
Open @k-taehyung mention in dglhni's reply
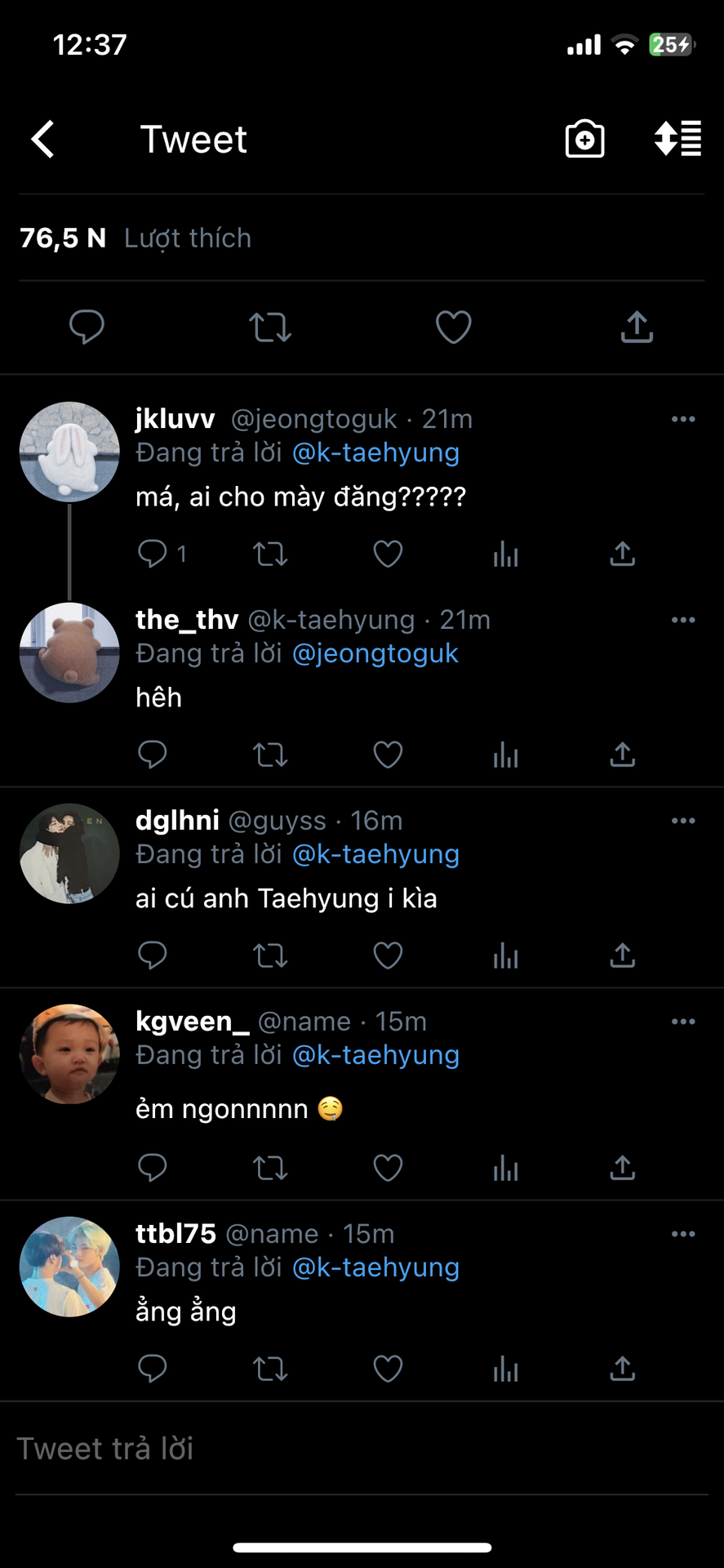click(x=375, y=855)
